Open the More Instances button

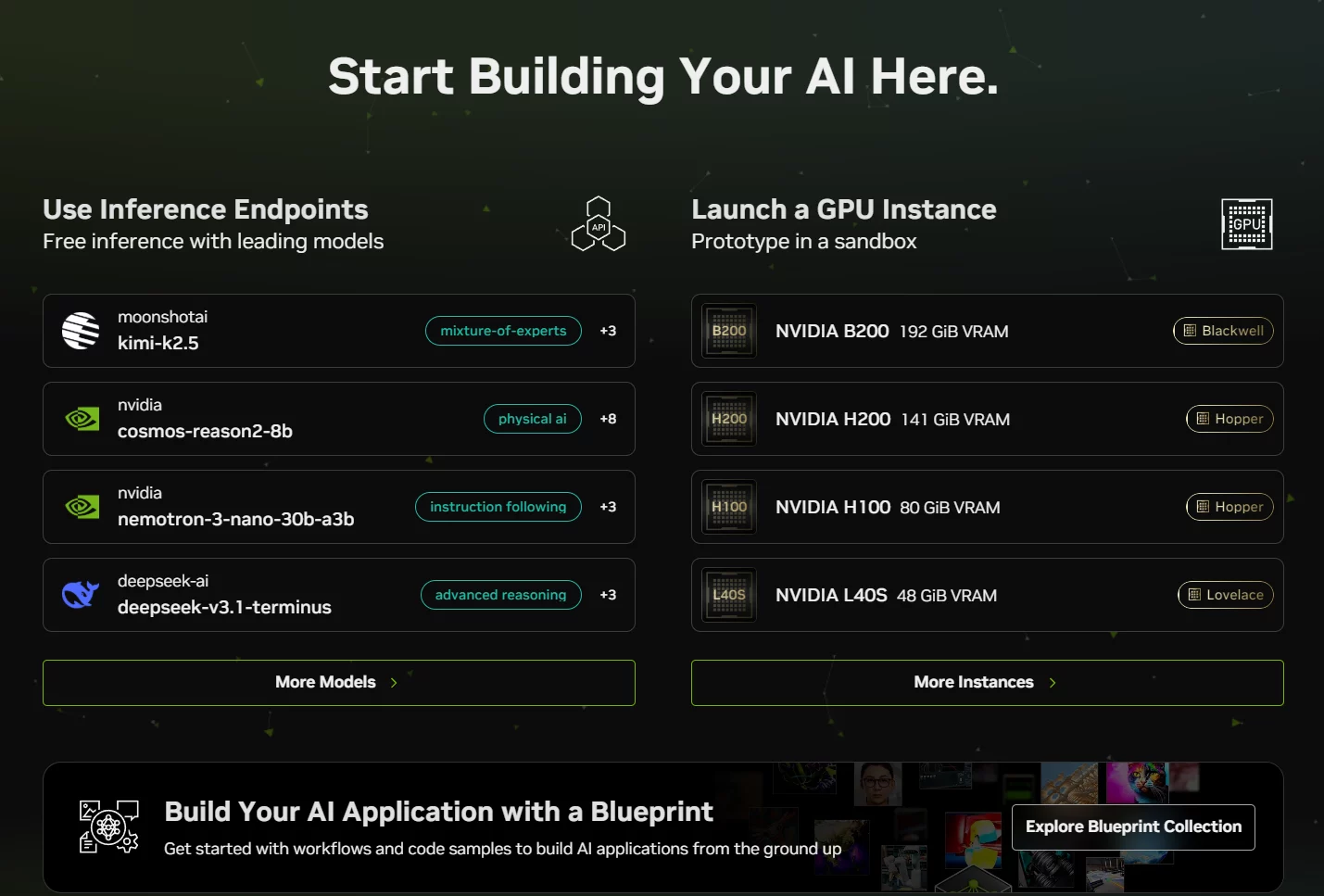pos(987,683)
